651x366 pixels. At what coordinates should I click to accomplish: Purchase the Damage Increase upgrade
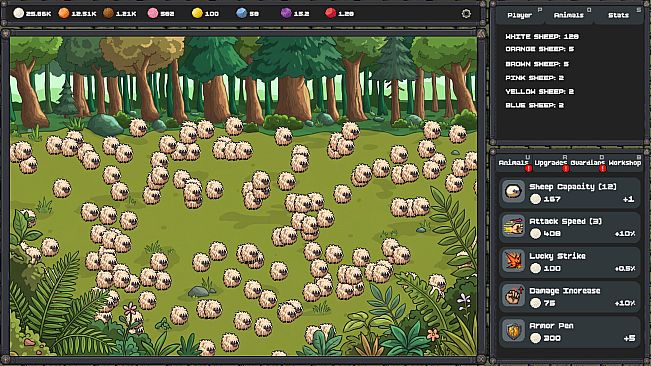pyautogui.click(x=570, y=297)
